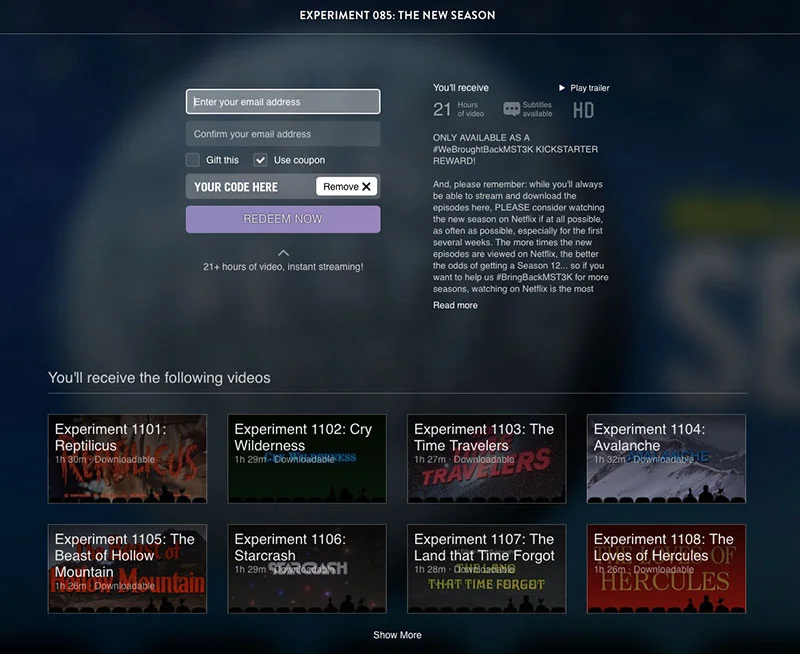
Task: Open Experiment 1104: Avalanche video
Action: tap(666, 459)
